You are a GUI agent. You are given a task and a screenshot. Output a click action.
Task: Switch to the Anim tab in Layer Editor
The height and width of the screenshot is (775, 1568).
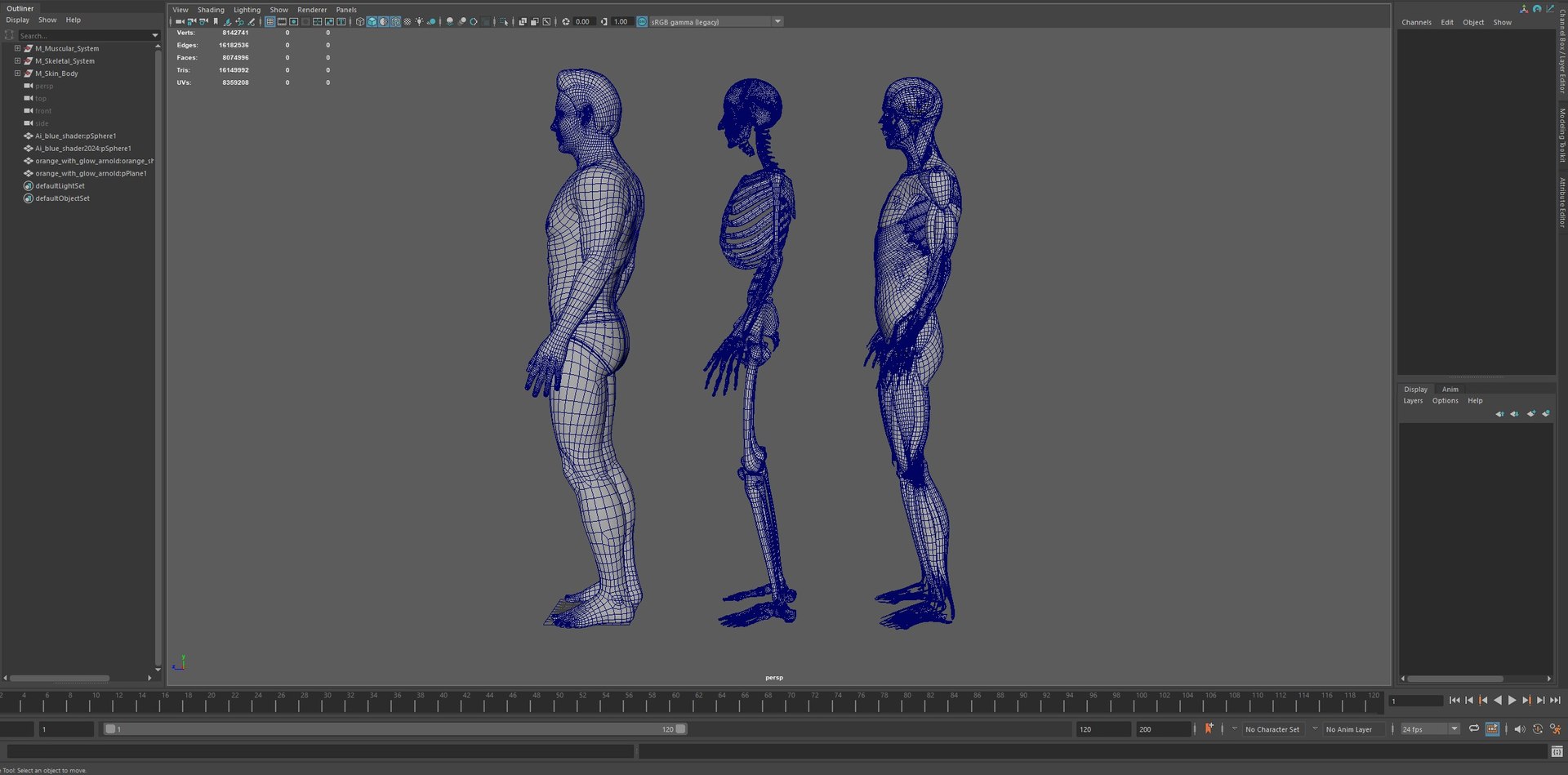pyautogui.click(x=1450, y=389)
